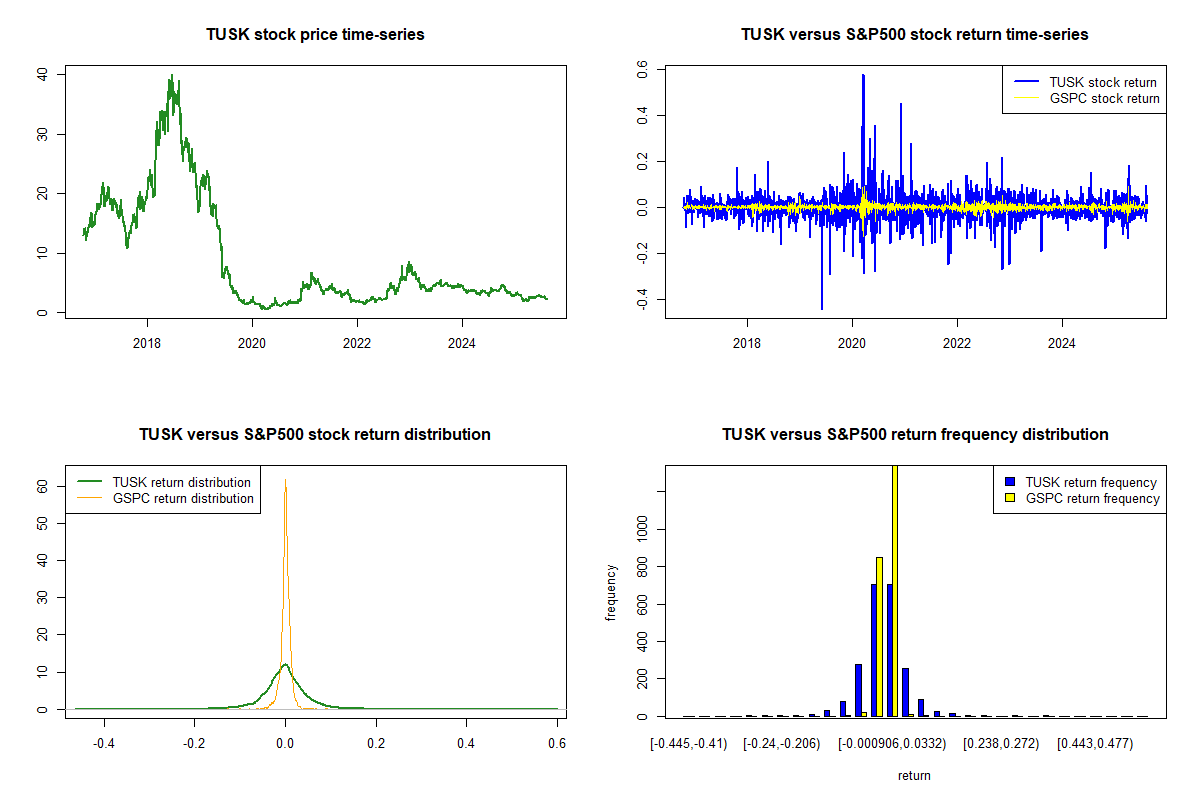Select the 'GSPC stock return' legend label
Image resolution: width=1200 pixels, height=800 pixels.
[1104, 98]
